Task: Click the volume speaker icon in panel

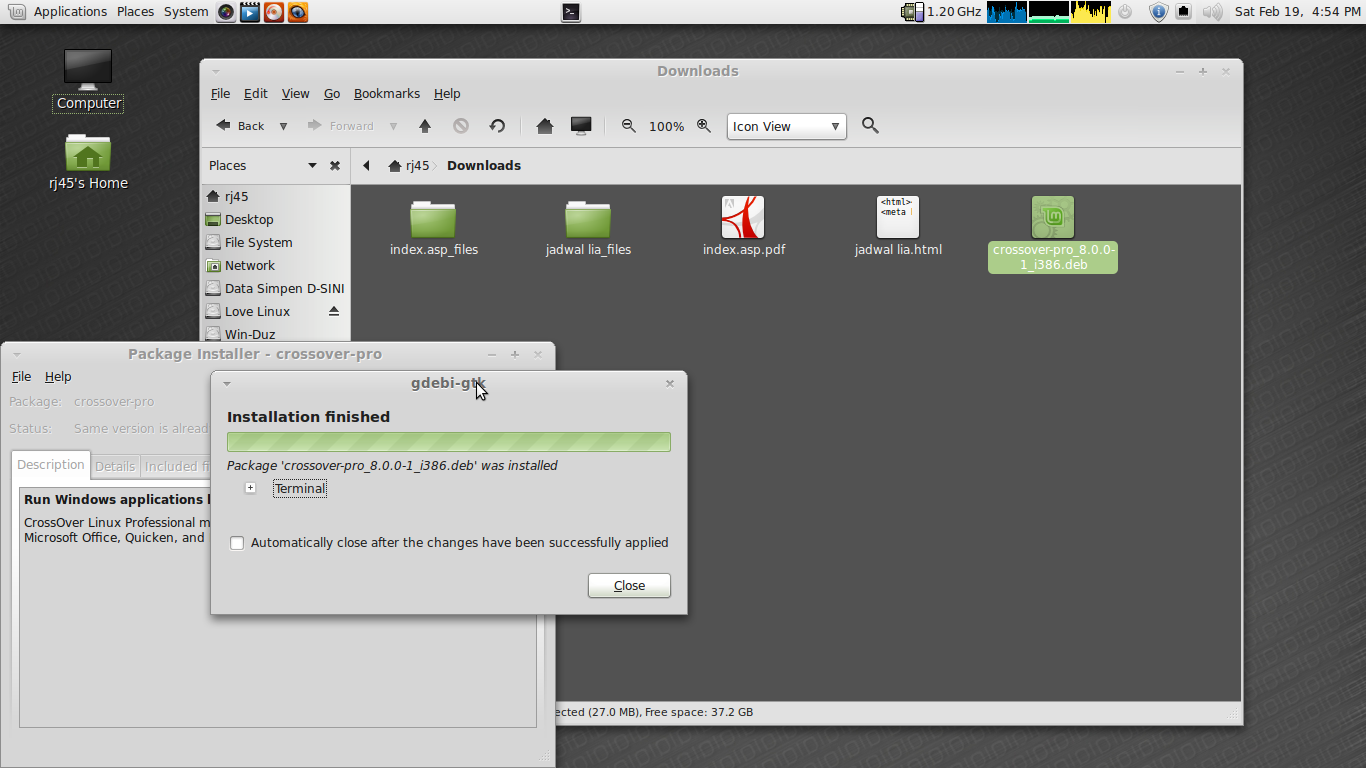Action: (x=1212, y=12)
